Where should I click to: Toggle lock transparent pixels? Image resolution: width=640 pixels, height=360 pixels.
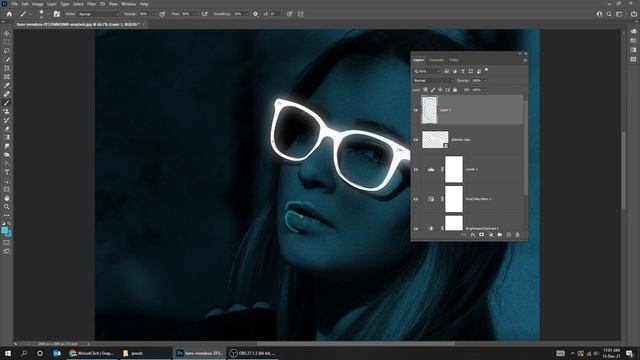[x=425, y=90]
